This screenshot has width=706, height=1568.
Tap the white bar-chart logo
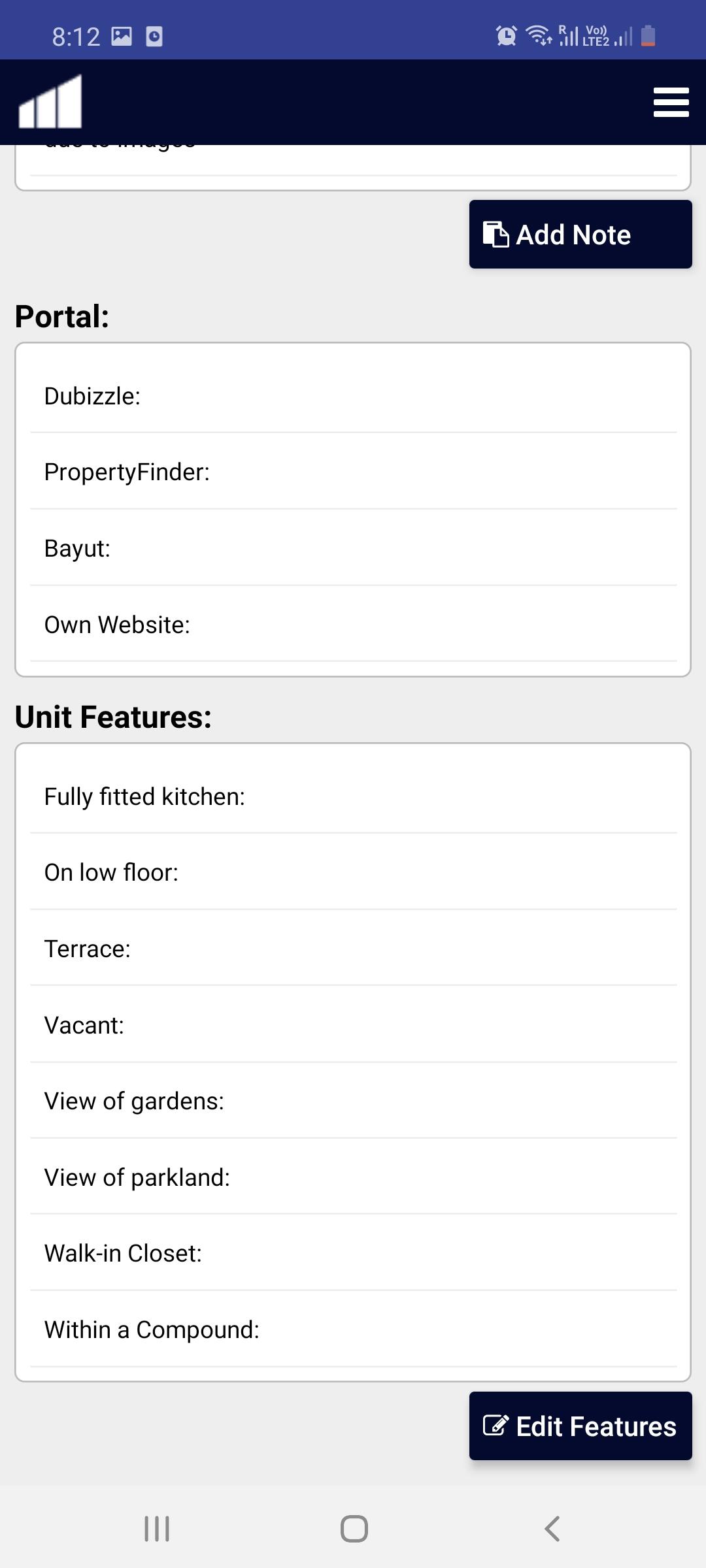click(50, 101)
